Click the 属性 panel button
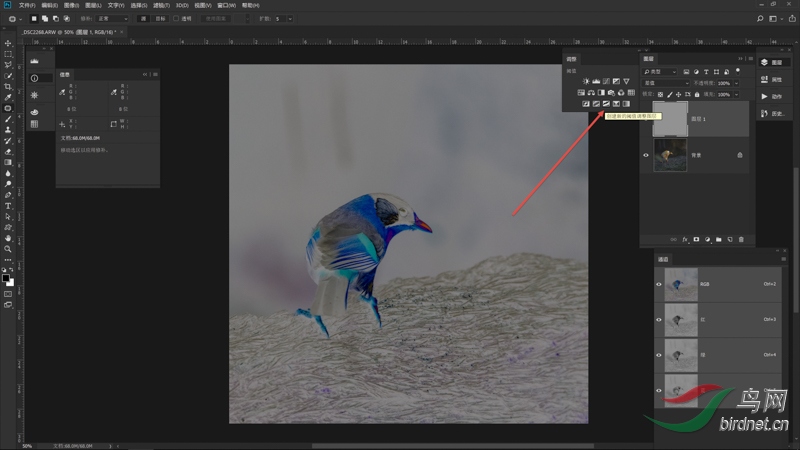Screen dimensions: 800x450 coord(770,79)
